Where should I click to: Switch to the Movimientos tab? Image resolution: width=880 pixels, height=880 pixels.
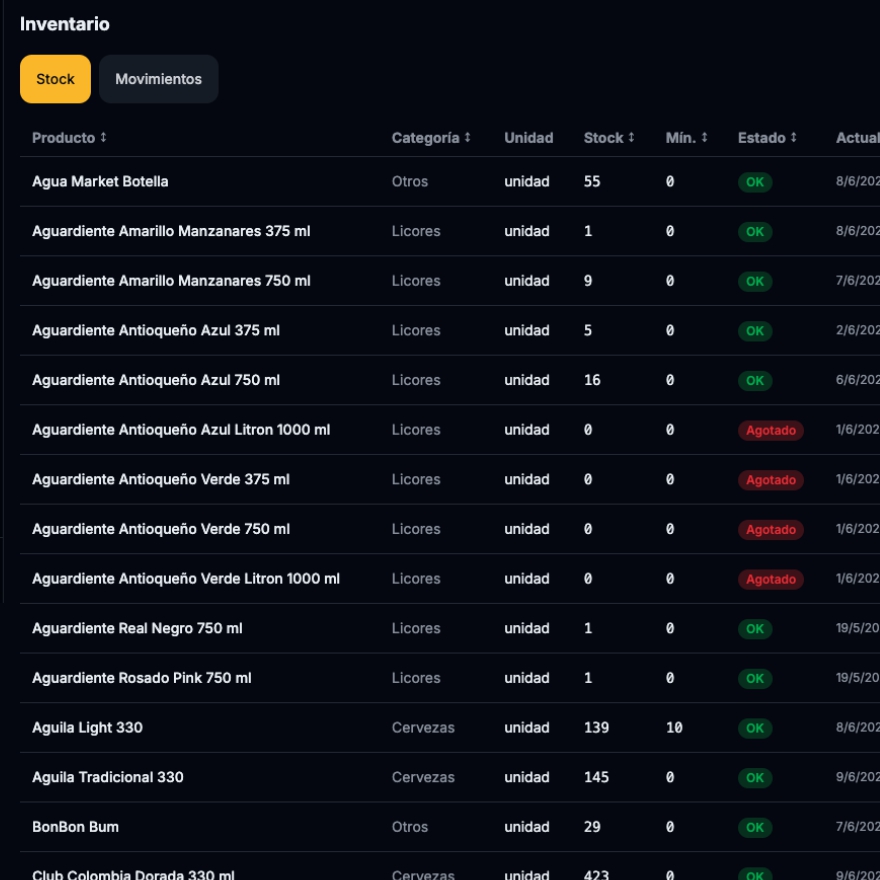[x=158, y=79]
